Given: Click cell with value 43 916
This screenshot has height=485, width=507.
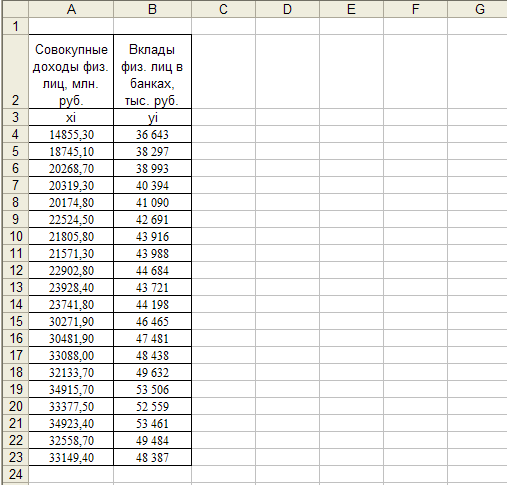Looking at the screenshot, I should (x=152, y=236).
